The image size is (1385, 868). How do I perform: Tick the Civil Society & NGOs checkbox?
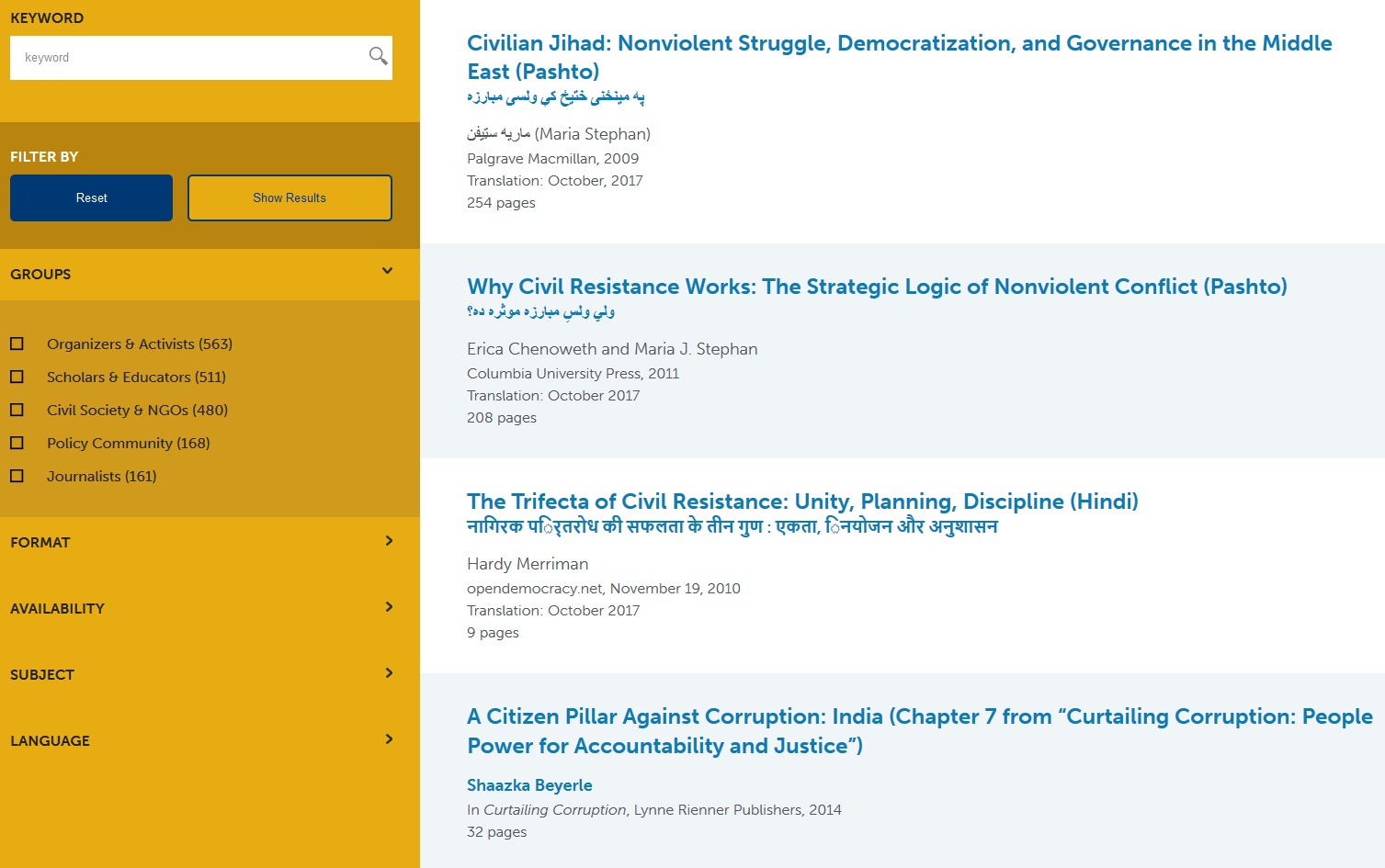coord(17,410)
